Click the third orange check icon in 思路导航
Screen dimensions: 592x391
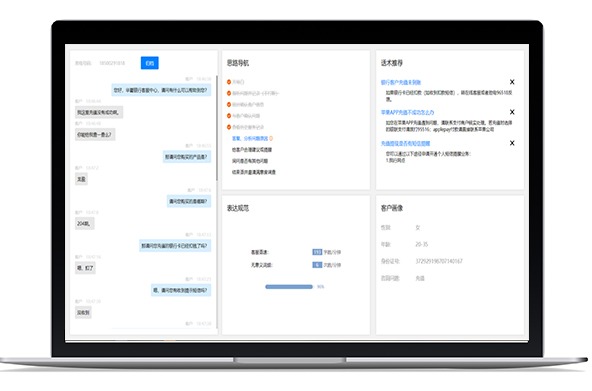[229, 104]
